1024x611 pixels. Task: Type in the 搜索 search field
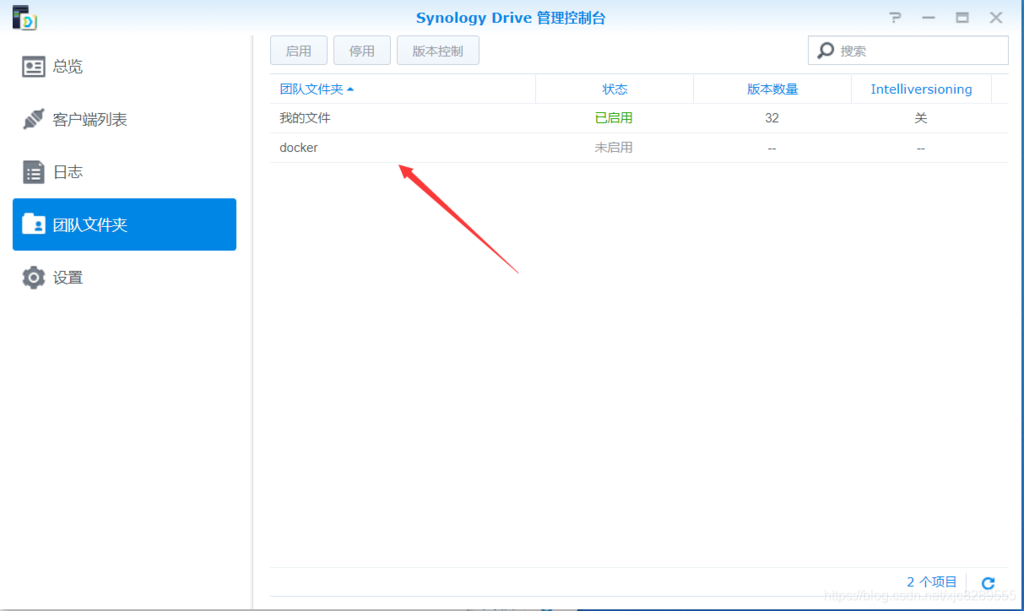(920, 51)
